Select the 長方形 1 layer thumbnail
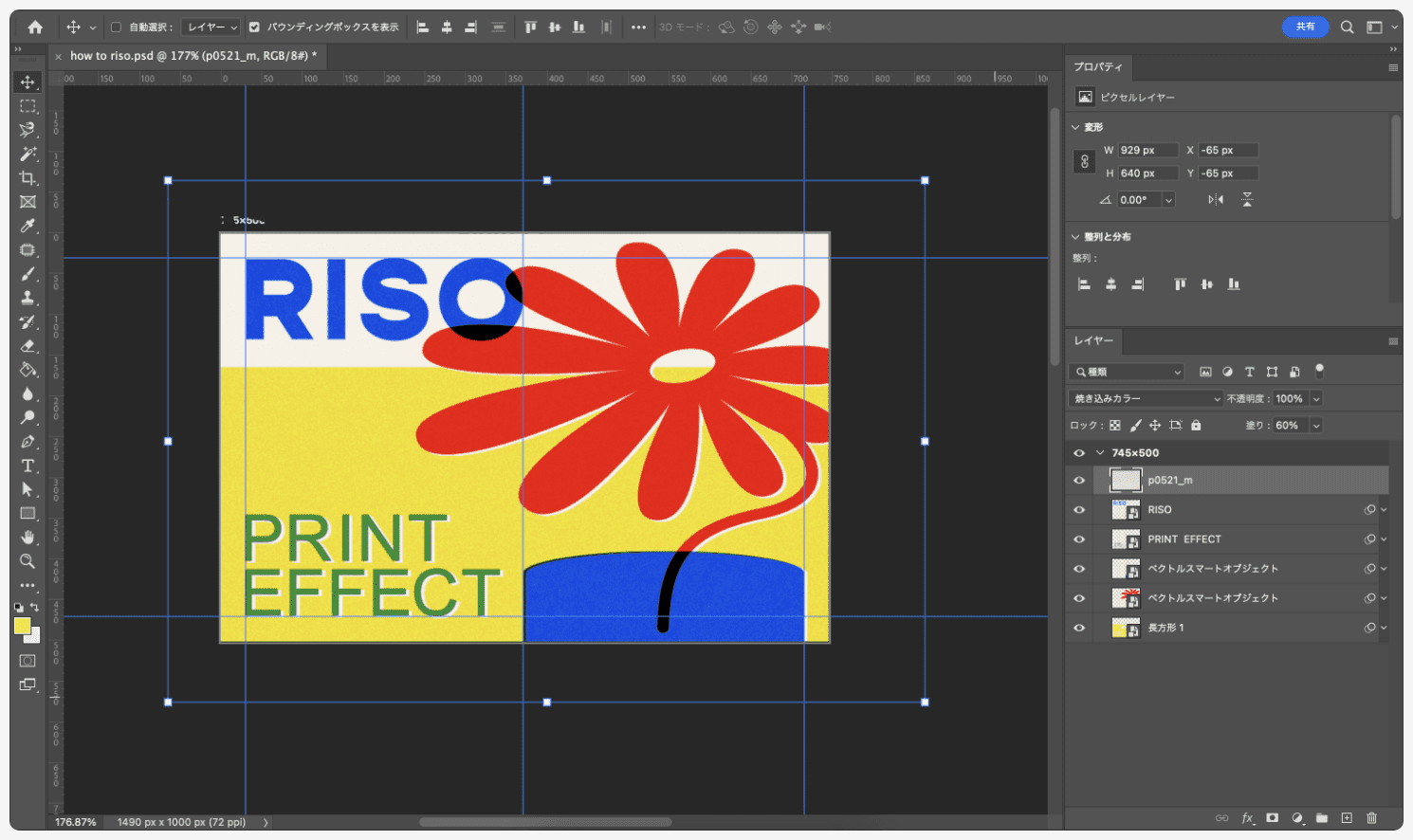This screenshot has height=840, width=1413. pyautogui.click(x=1126, y=628)
